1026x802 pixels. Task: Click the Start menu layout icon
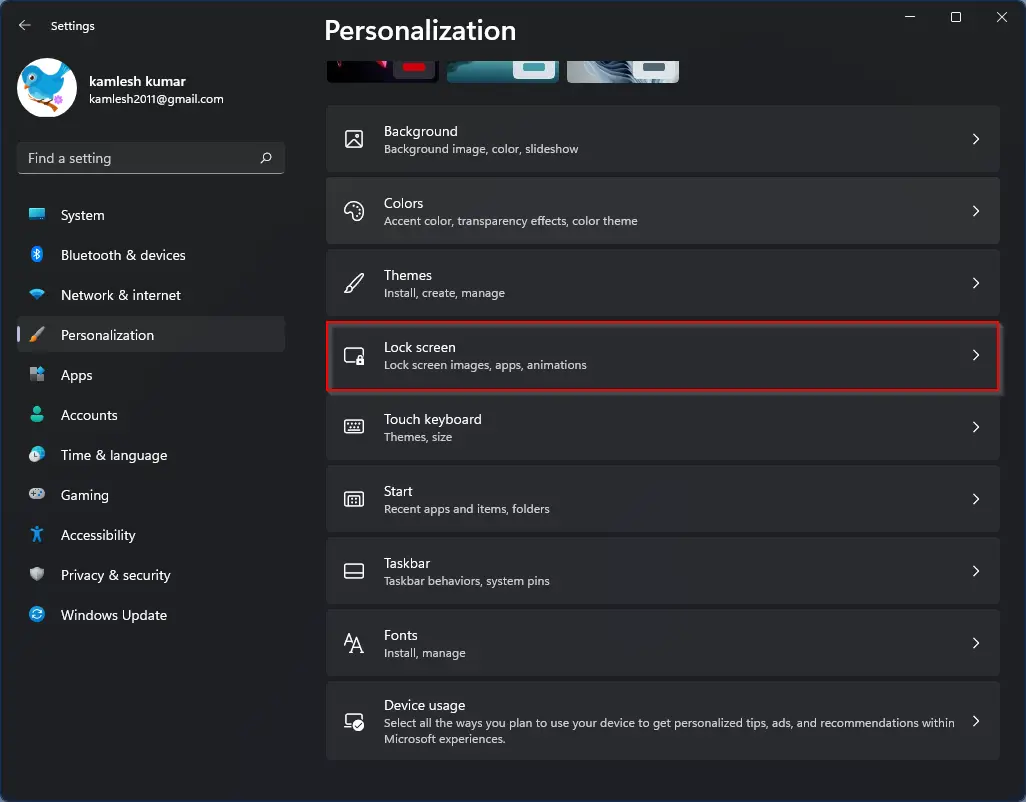click(x=354, y=499)
